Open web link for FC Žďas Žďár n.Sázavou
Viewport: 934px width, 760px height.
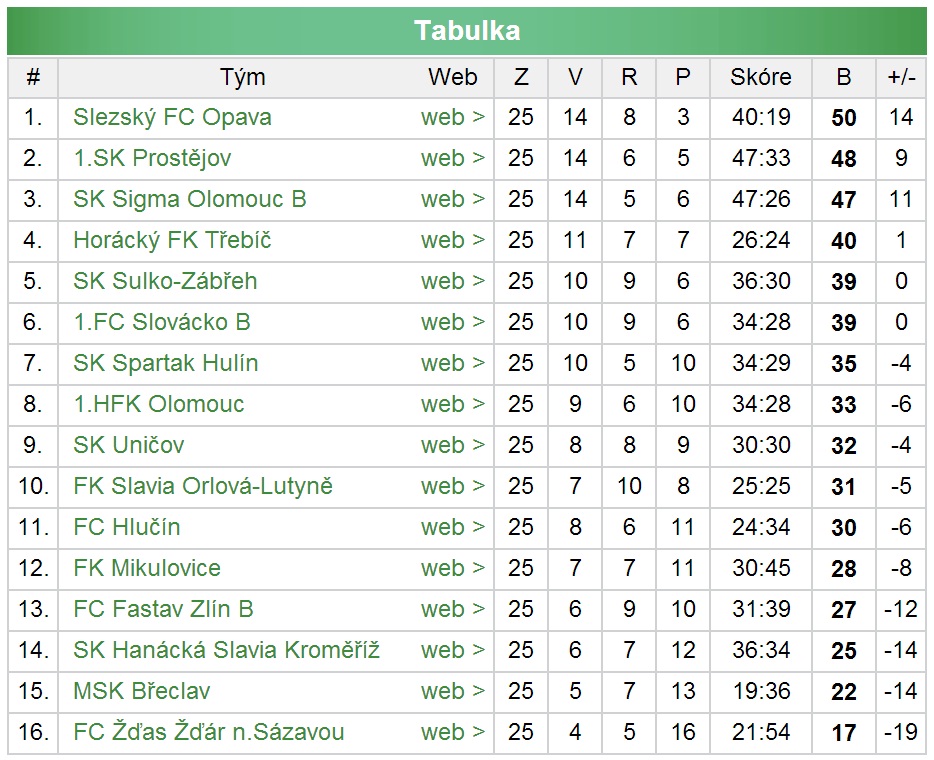(452, 732)
